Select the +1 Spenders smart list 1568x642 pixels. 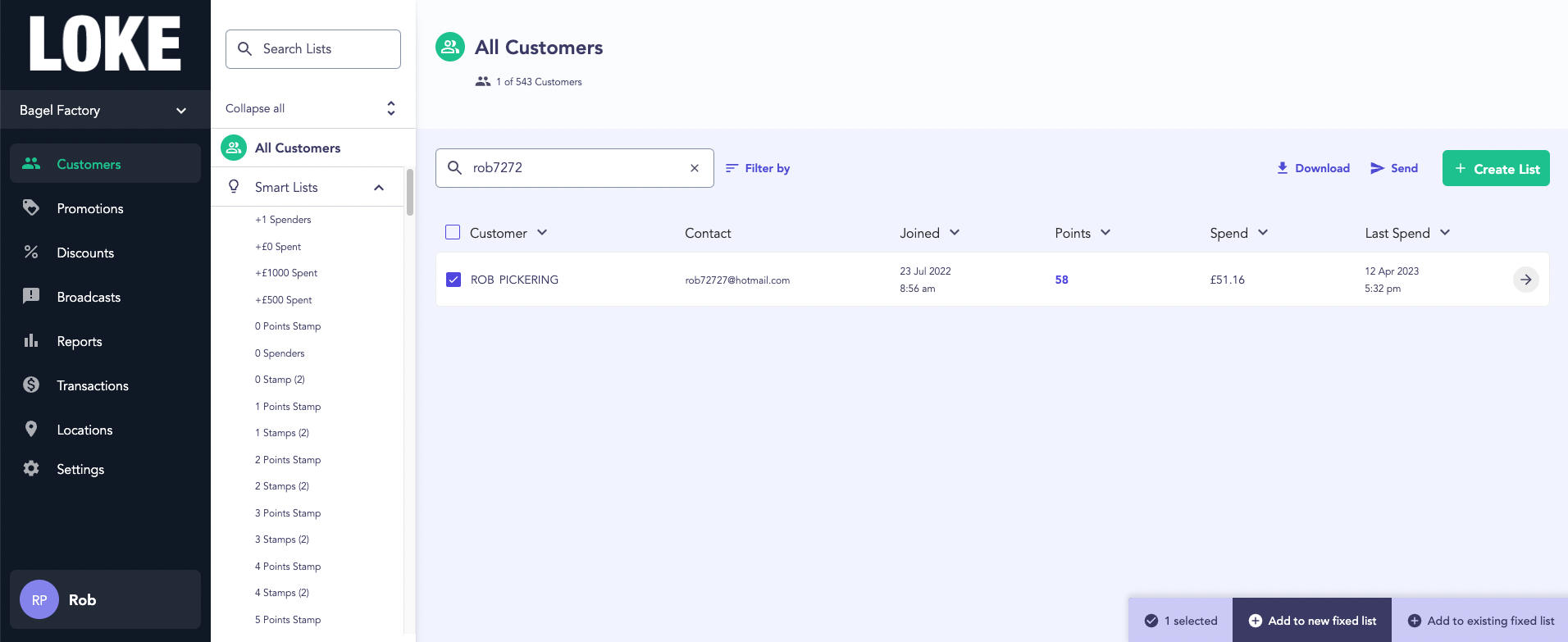[x=283, y=220]
